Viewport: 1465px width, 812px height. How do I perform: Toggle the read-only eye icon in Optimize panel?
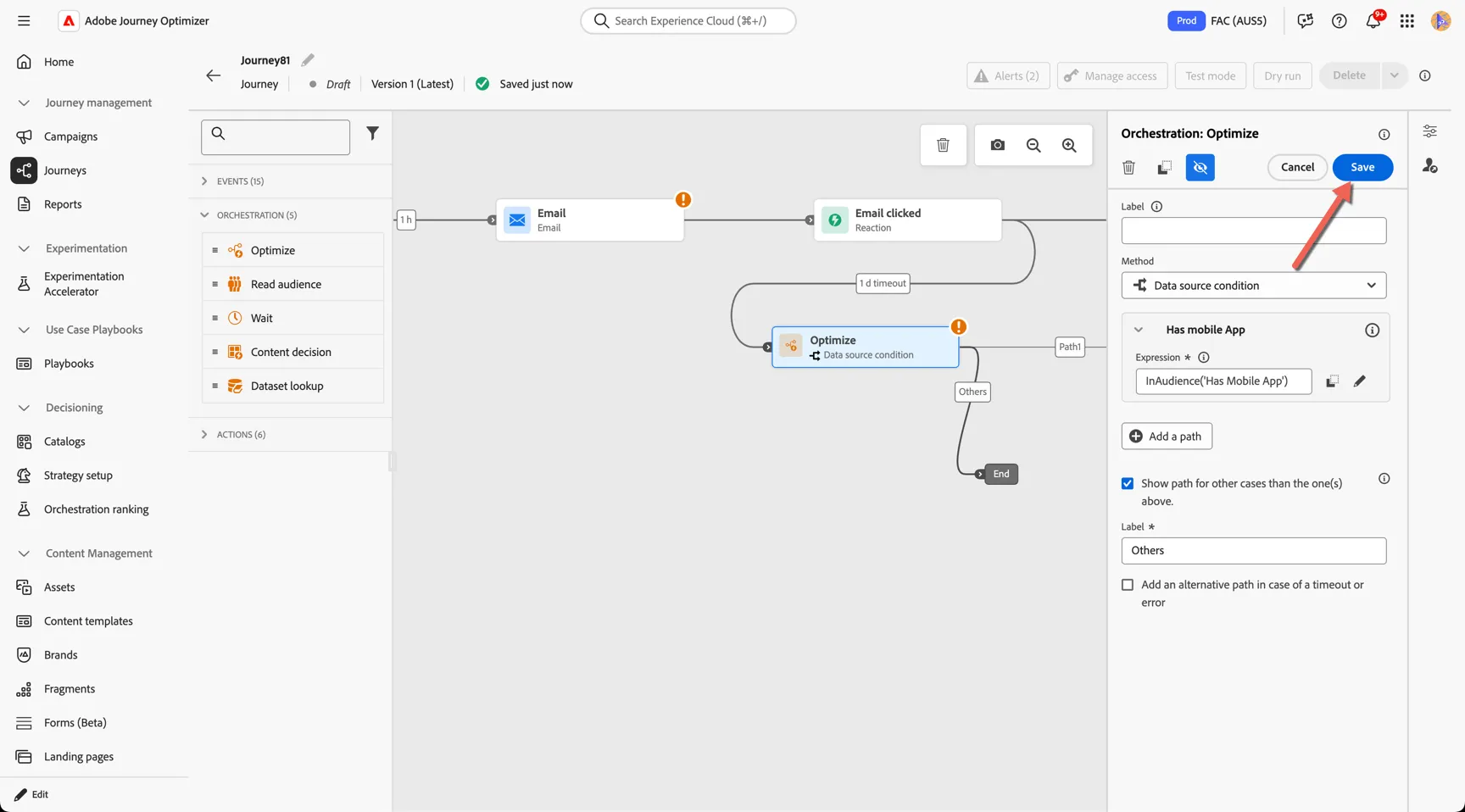pyautogui.click(x=1200, y=168)
